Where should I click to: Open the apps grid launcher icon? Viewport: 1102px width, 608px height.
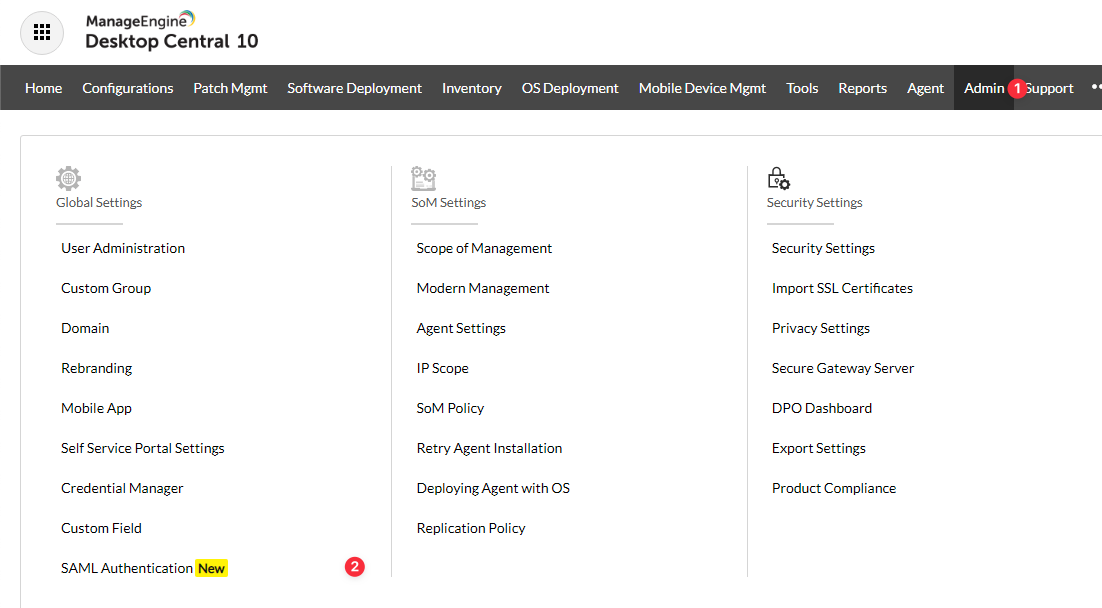(x=42, y=32)
